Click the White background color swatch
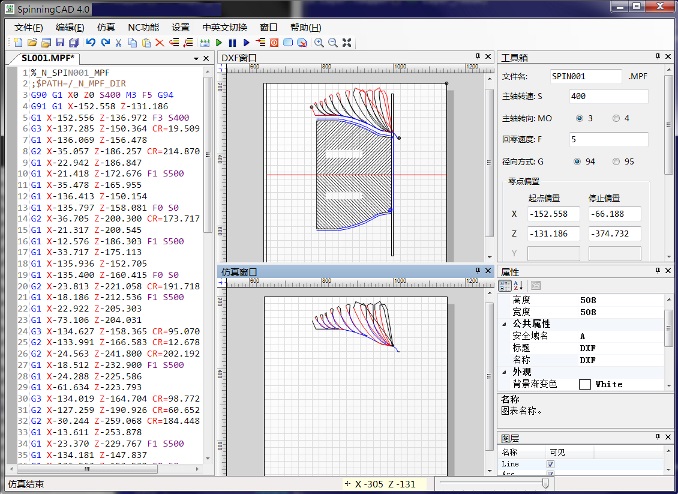Viewport: 678px width, 494px height. pyautogui.click(x=585, y=384)
